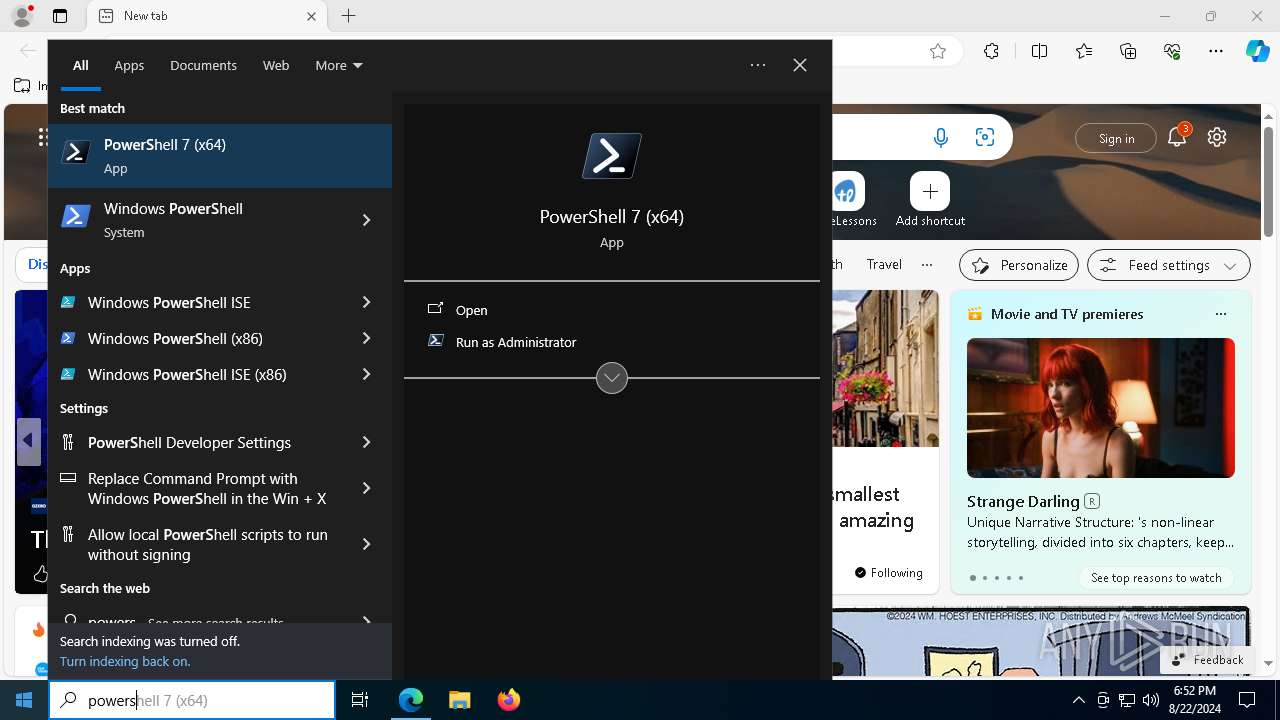The width and height of the screenshot is (1280, 720).
Task: Open Edge notifications bell
Action: point(1177,138)
